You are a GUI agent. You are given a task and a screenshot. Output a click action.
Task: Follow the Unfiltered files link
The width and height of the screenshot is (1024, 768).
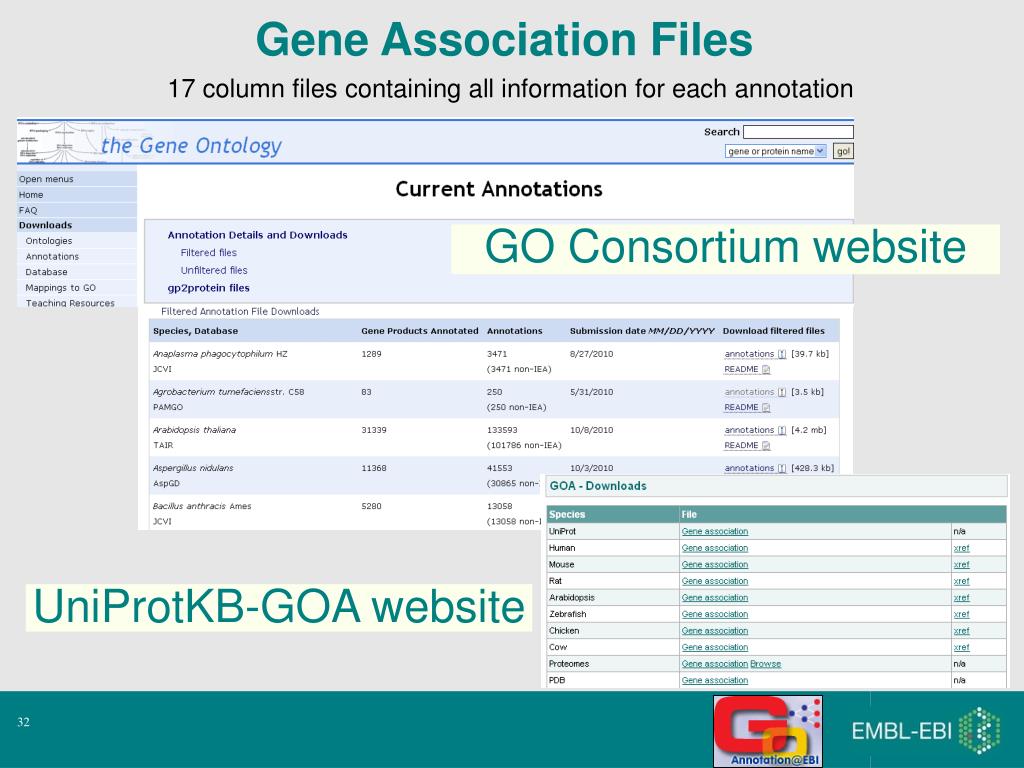tap(214, 270)
